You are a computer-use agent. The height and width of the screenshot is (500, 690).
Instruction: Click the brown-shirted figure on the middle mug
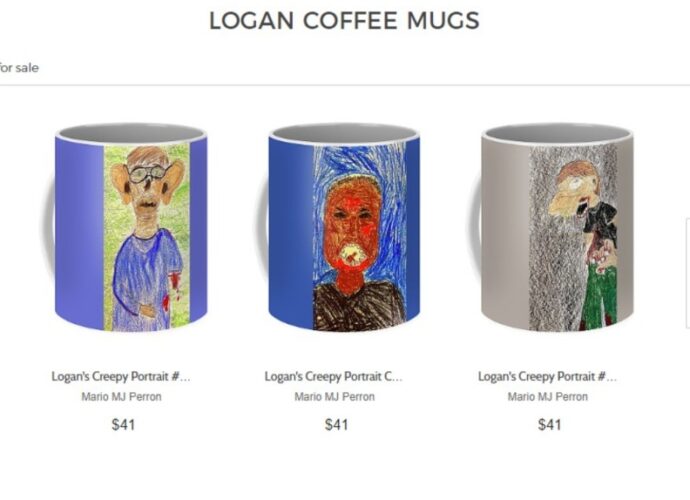[359, 306]
